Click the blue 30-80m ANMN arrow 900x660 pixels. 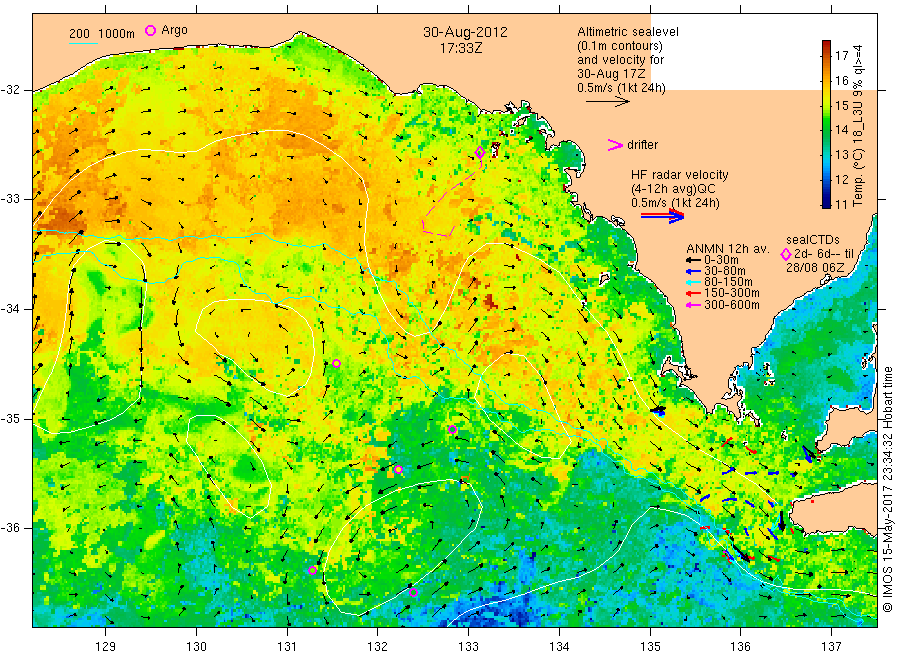[693, 271]
